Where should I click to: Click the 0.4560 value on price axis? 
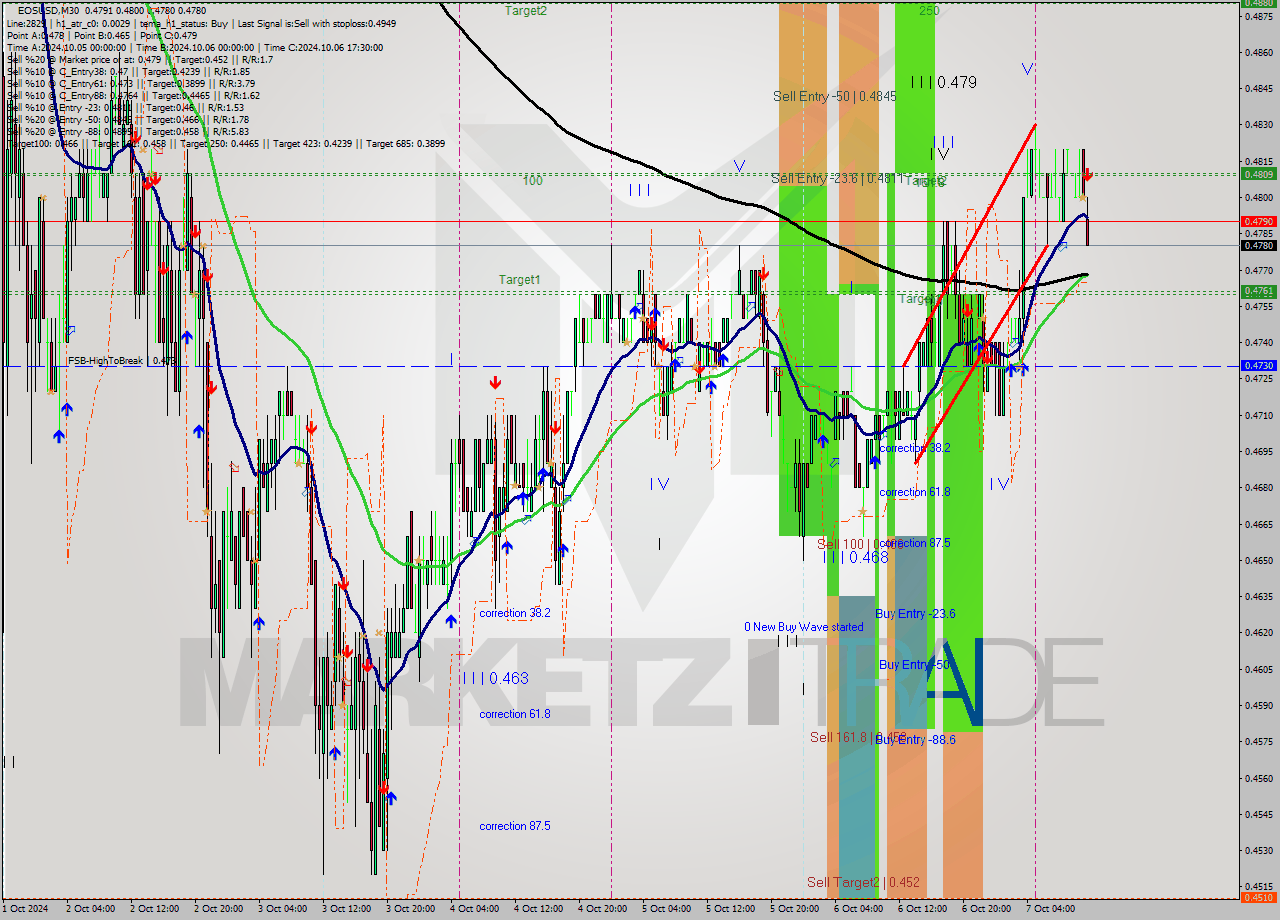click(1258, 778)
